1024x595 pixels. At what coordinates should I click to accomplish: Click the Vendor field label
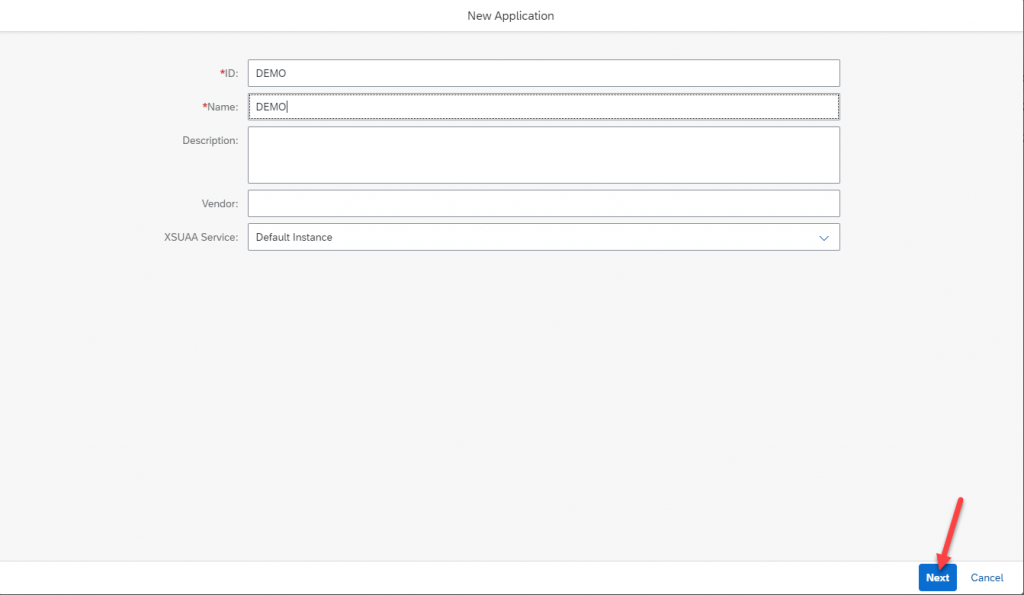point(220,204)
